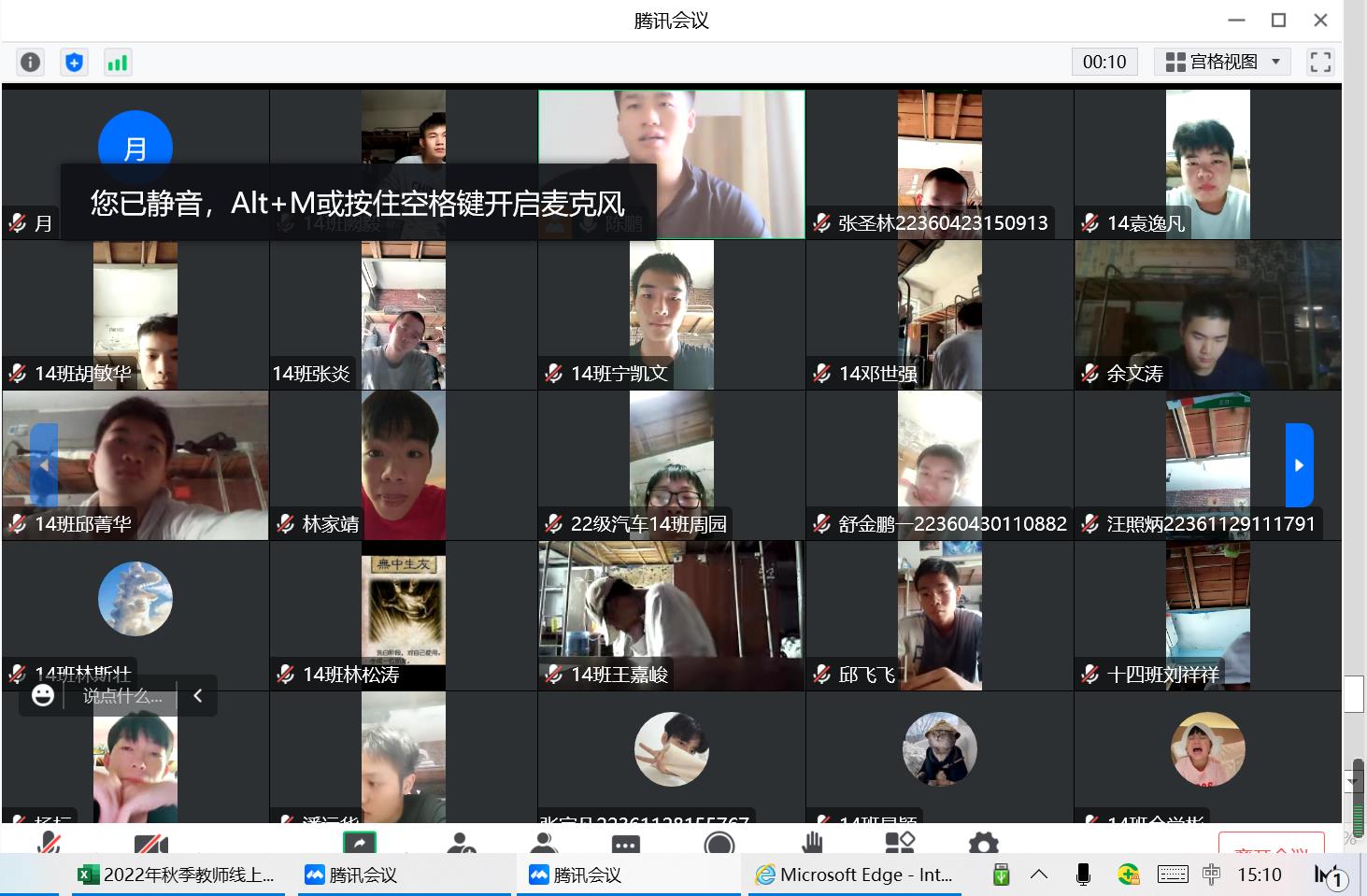Select 22级汽车14班周园 video tile
The width and height of the screenshot is (1367, 896).
coord(671,465)
